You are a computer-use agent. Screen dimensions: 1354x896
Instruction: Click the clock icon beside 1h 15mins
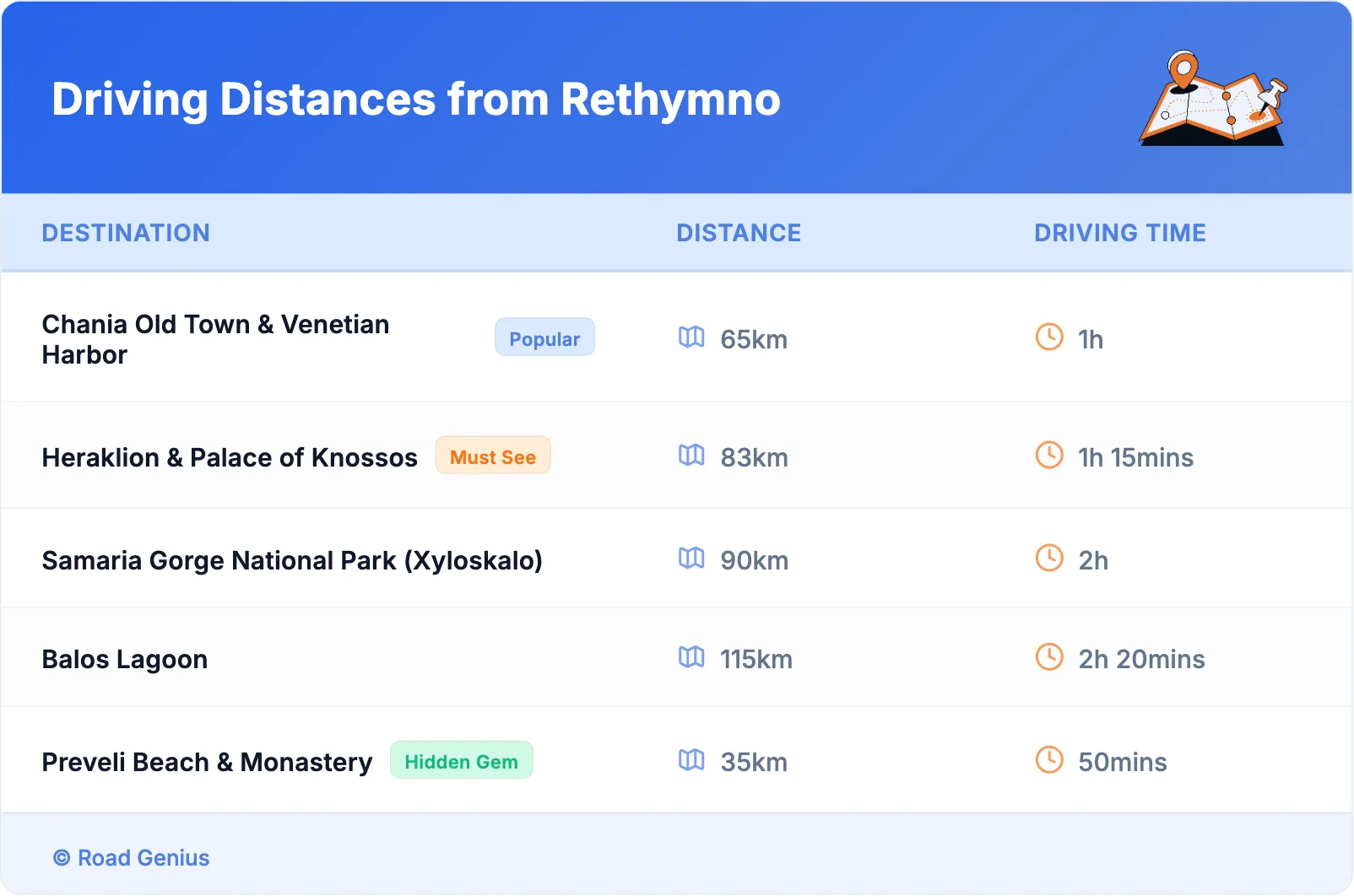click(x=1049, y=455)
